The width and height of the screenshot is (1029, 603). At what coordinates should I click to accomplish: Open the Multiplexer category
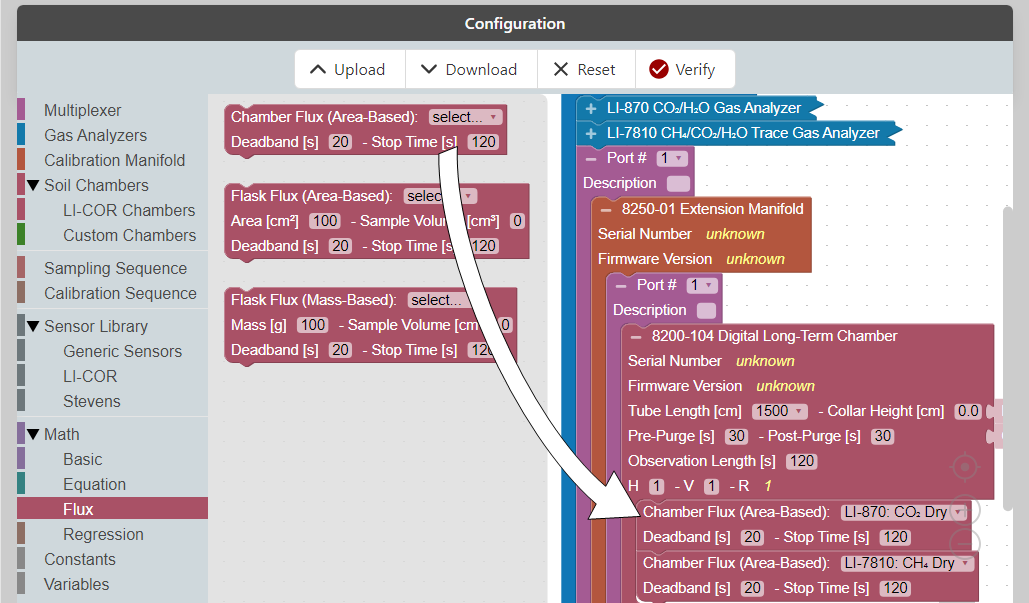(x=112, y=110)
